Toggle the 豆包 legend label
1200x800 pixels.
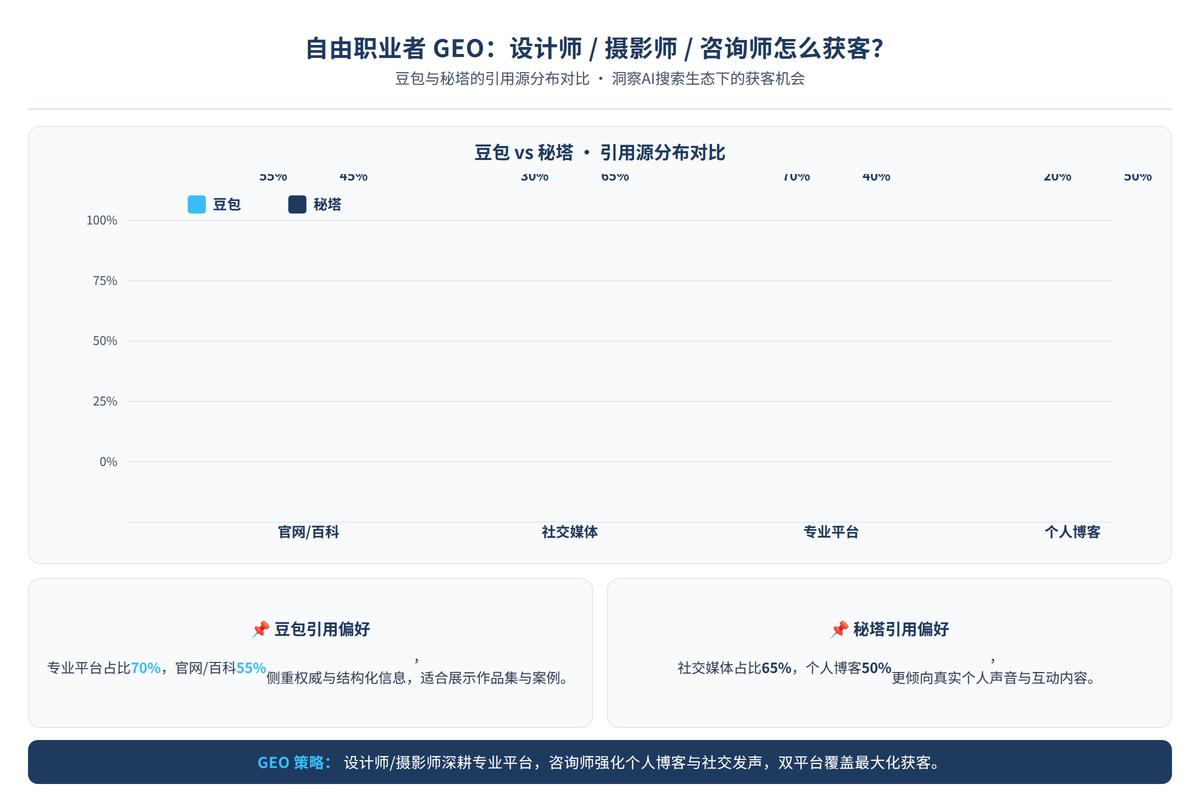(227, 204)
